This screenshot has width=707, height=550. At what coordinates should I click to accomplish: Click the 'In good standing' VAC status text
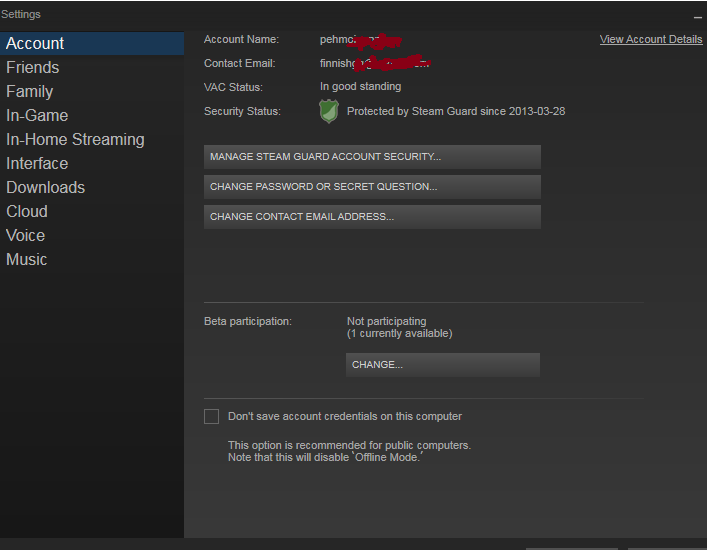coord(360,87)
